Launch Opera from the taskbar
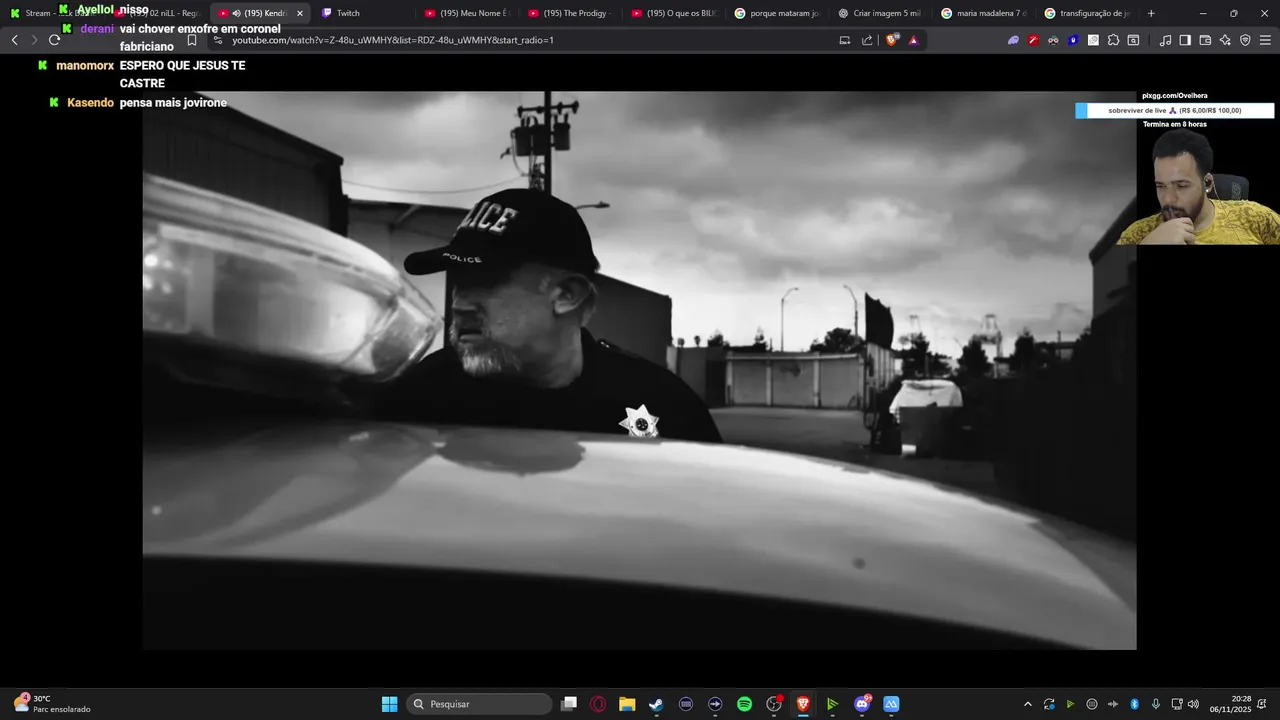 click(x=598, y=704)
